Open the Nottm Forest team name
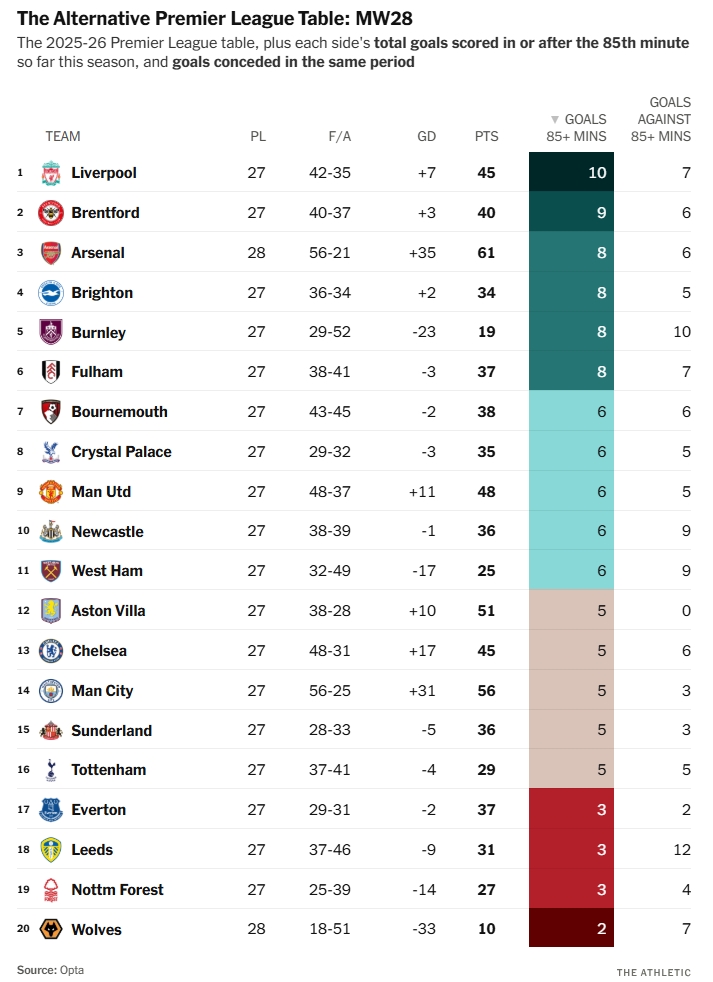 click(x=117, y=890)
